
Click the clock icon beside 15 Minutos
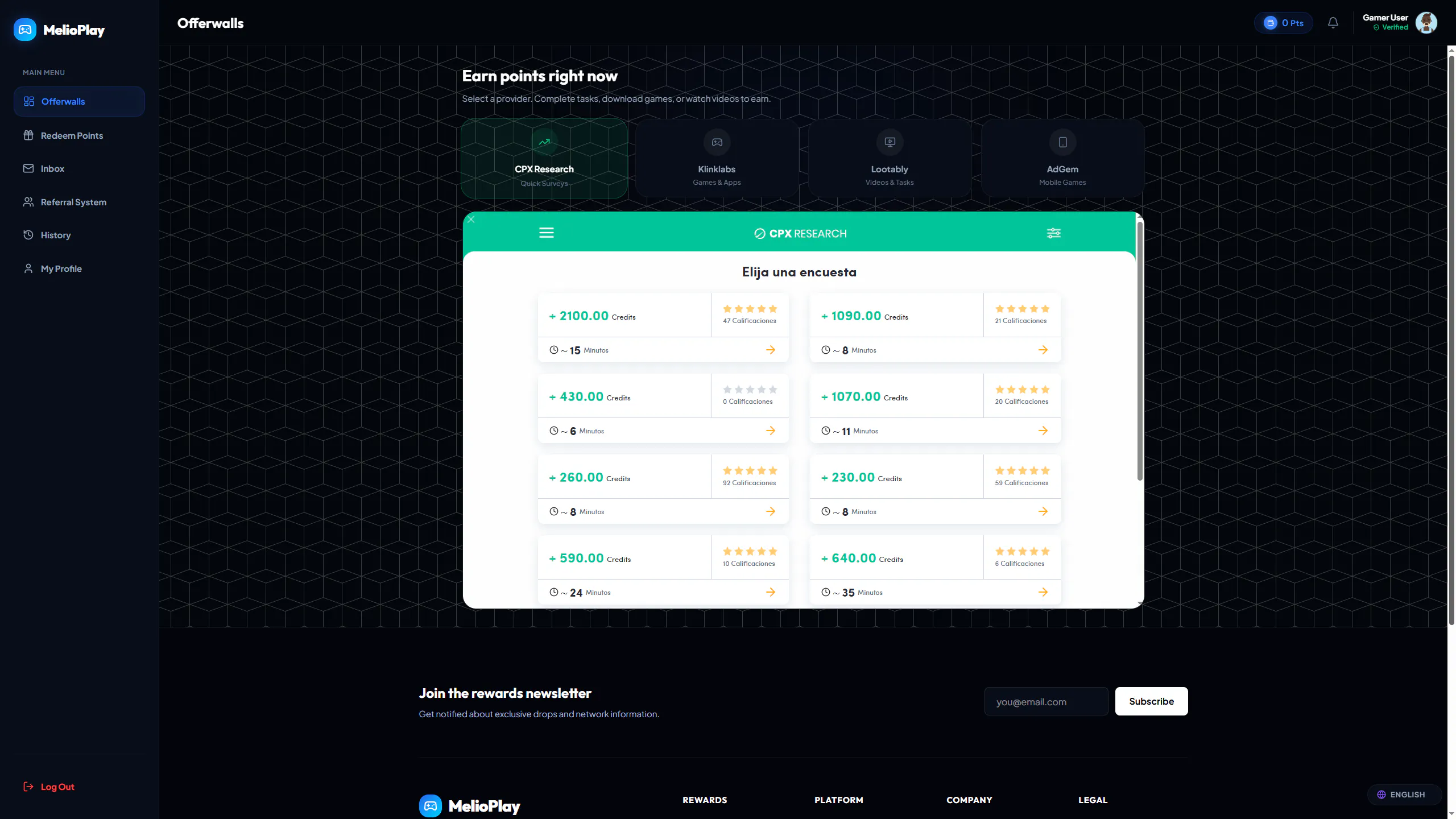click(553, 350)
